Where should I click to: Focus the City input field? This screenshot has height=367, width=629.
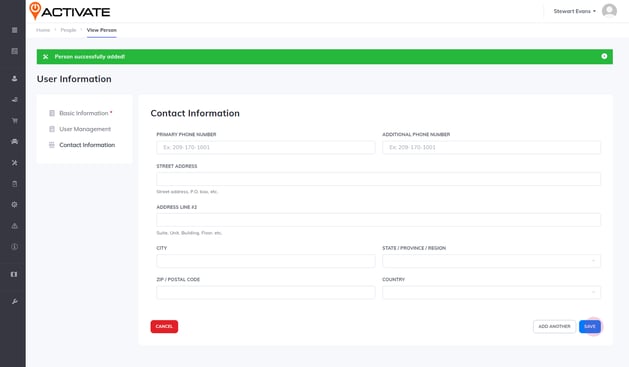point(266,261)
